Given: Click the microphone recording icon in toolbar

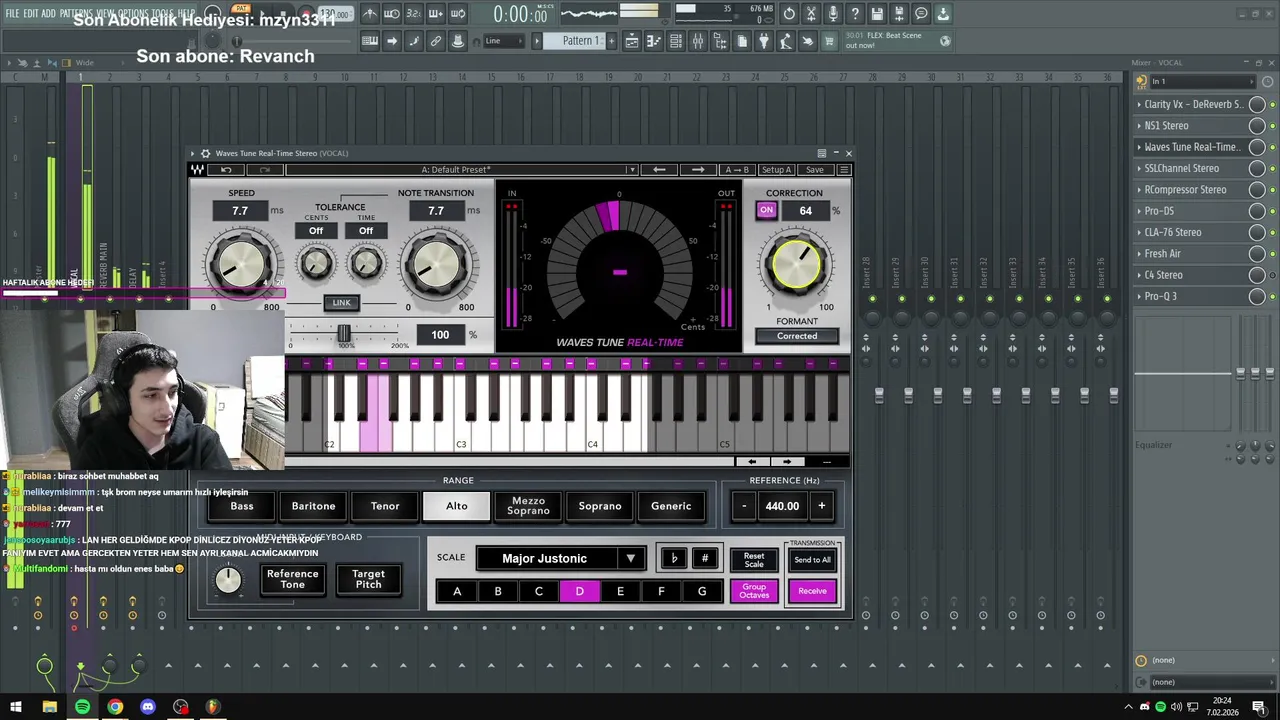Looking at the screenshot, I should (833, 14).
